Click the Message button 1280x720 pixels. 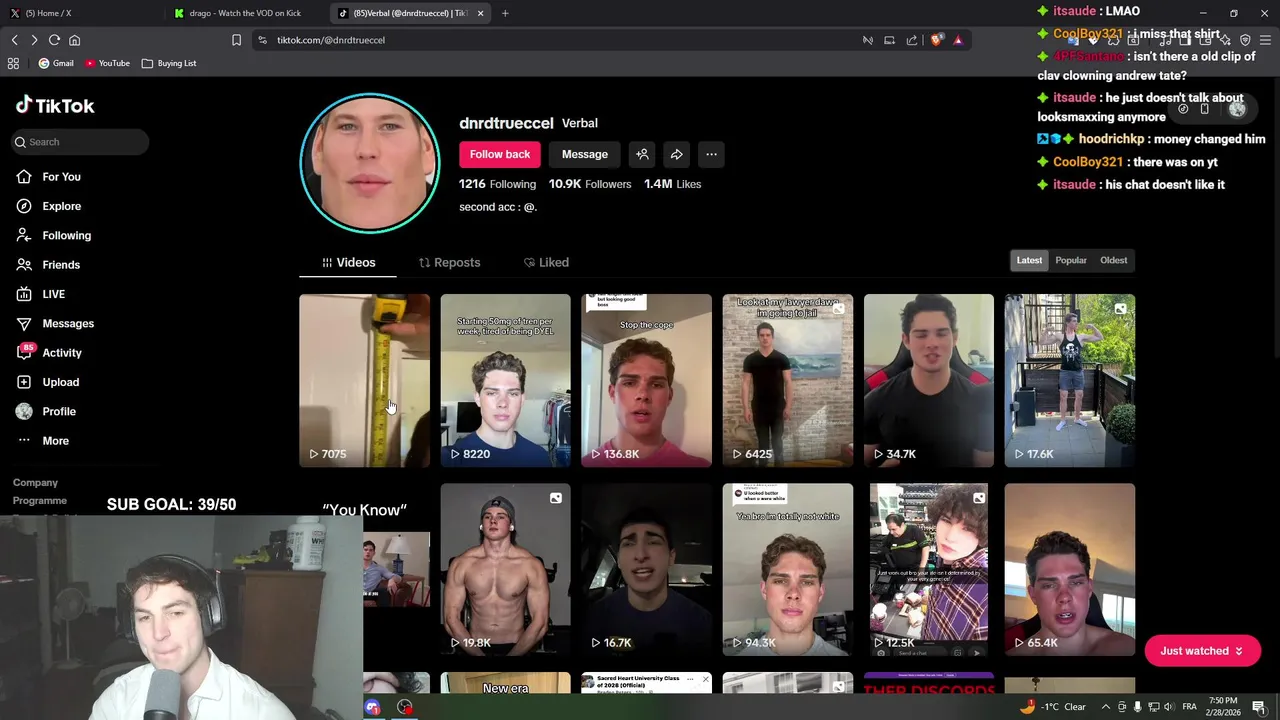585,154
